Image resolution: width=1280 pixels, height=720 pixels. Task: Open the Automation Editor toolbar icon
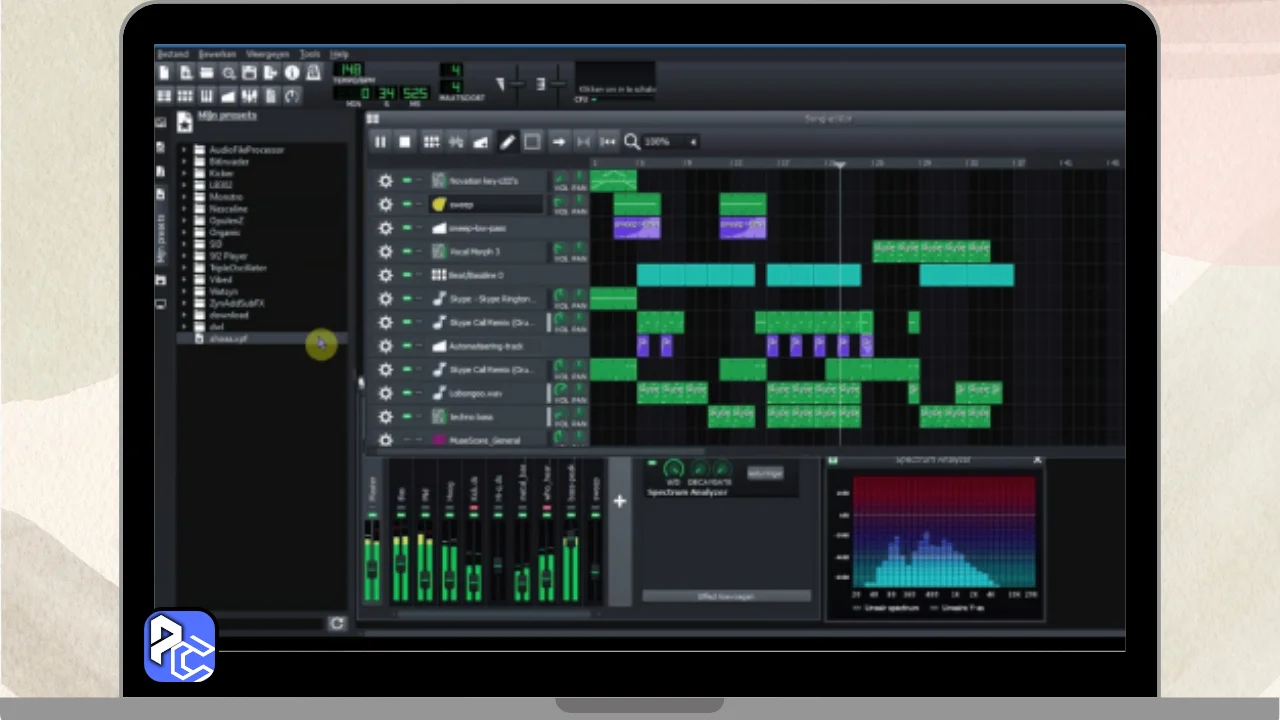[228, 96]
